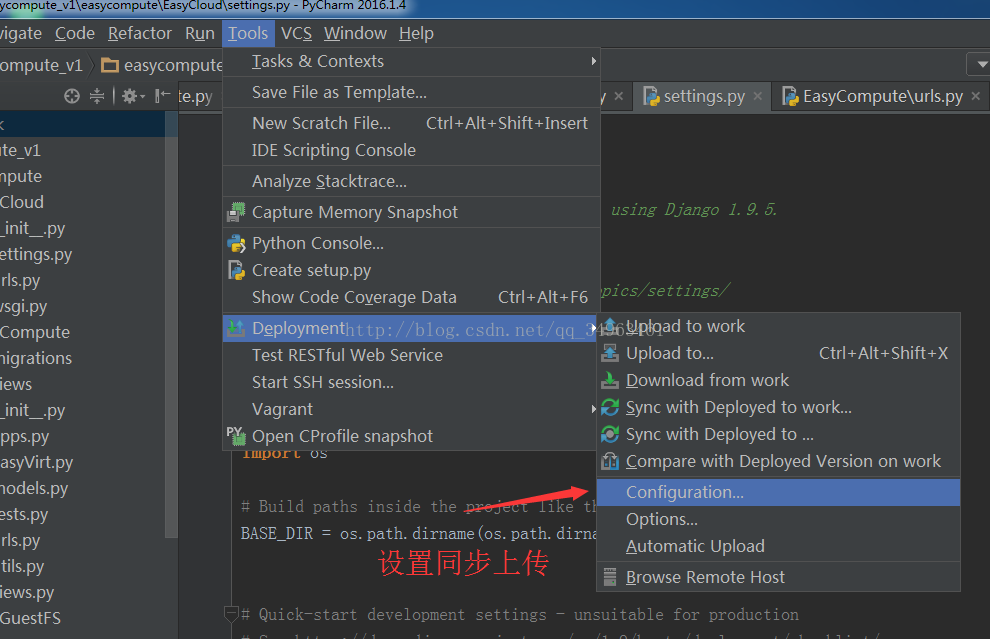Expand the Tasks & Contexts submenu arrow
Image resolution: width=990 pixels, height=639 pixels.
click(x=593, y=61)
